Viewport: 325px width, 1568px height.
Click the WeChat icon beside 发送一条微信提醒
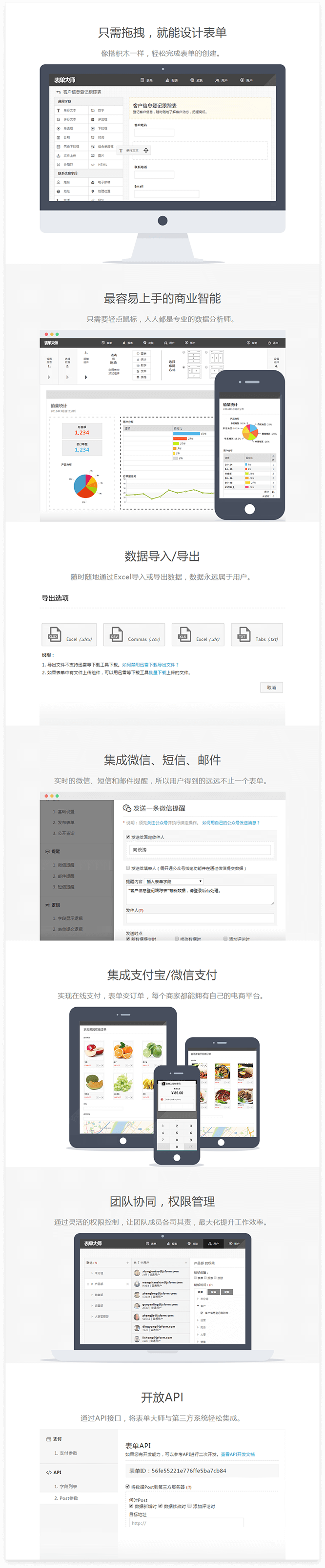(x=127, y=808)
